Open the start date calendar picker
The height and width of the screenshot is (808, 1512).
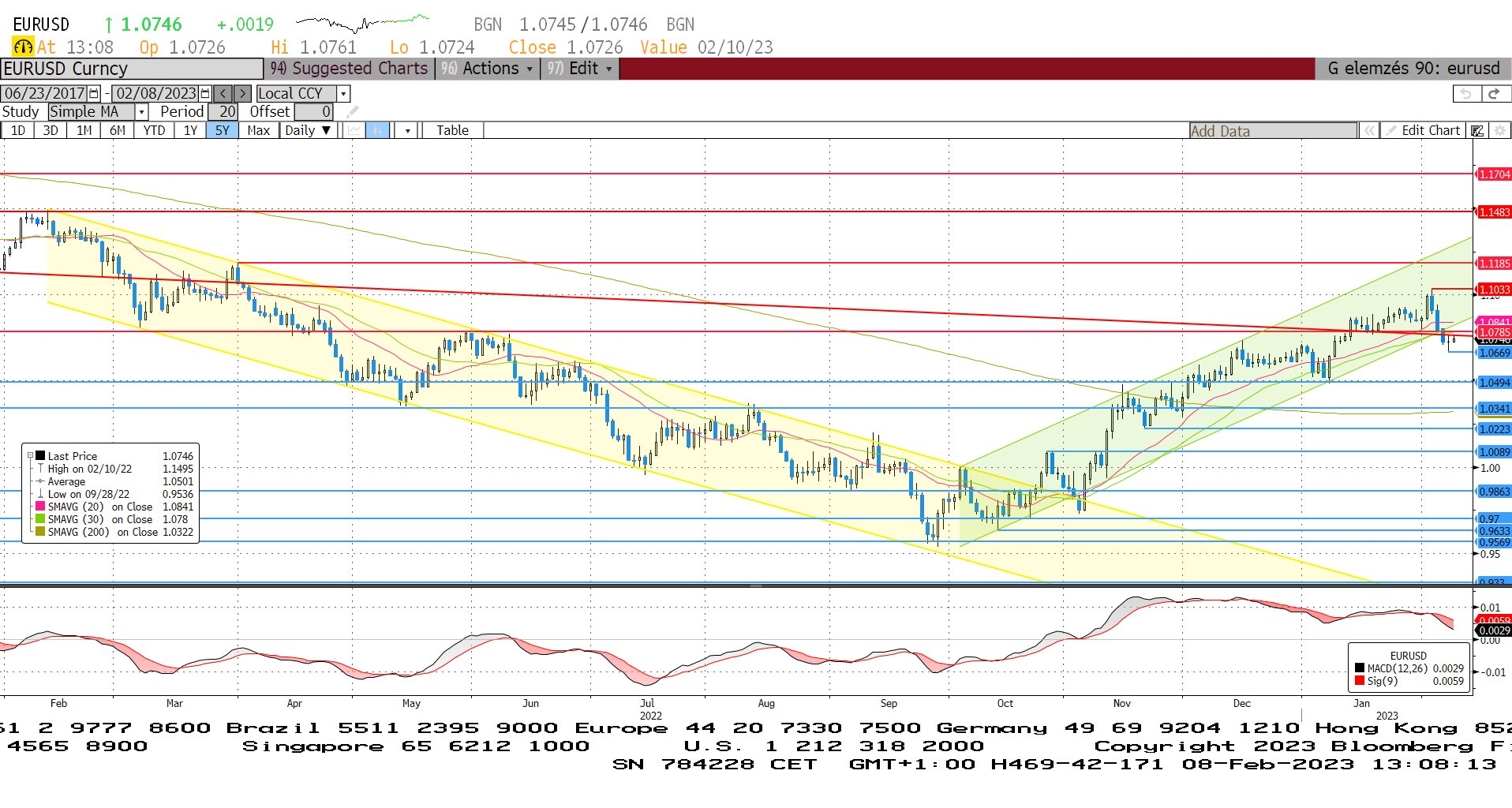(x=94, y=93)
